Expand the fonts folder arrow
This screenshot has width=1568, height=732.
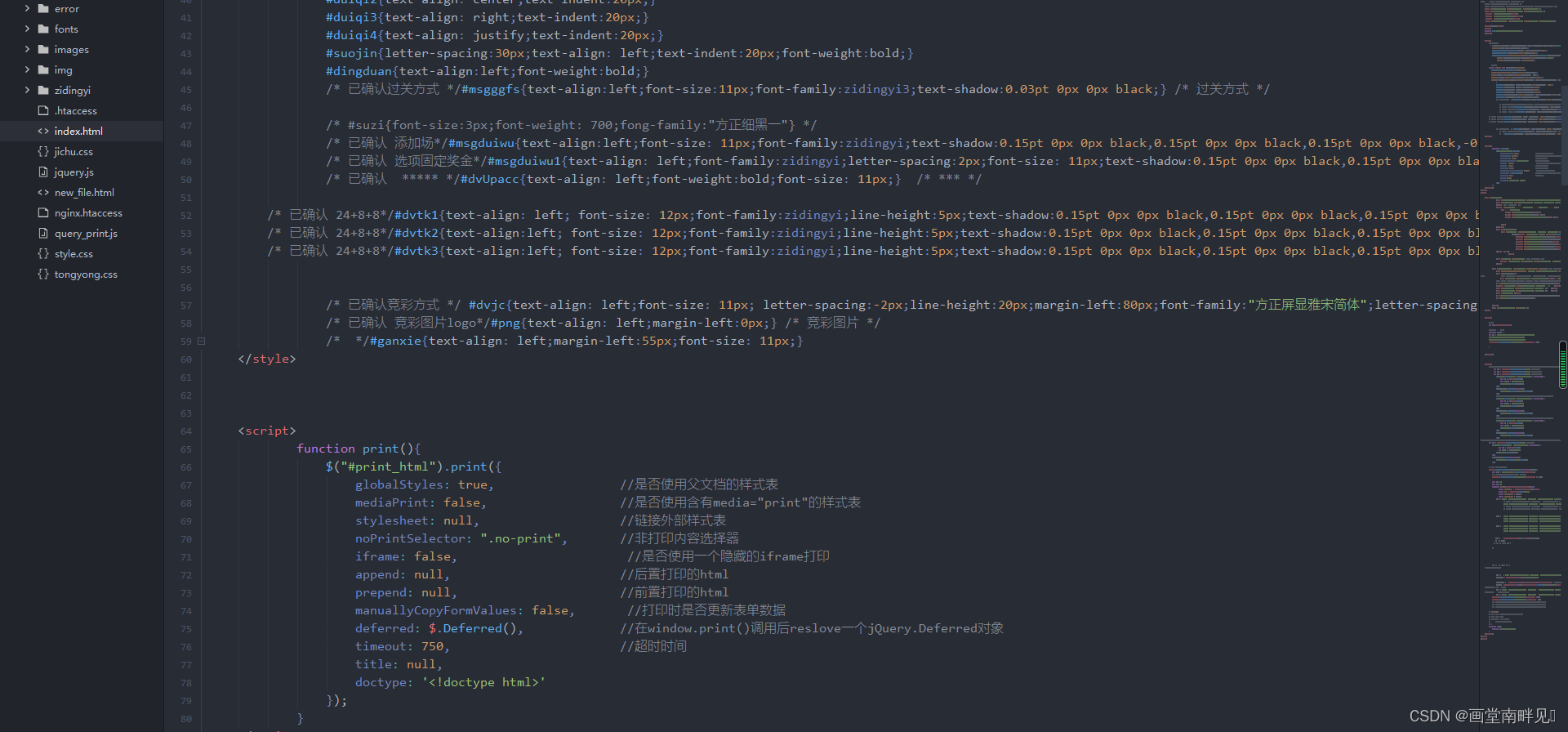[27, 29]
